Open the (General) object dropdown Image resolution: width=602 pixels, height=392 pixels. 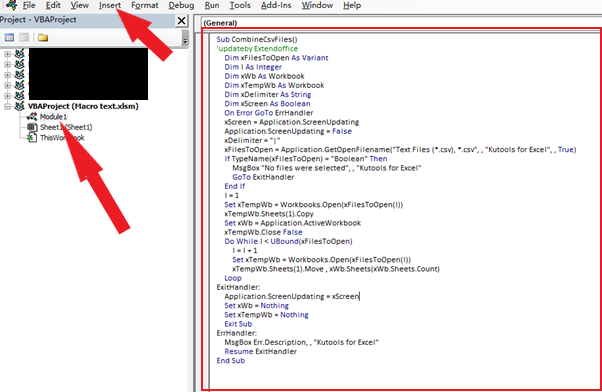402,23
